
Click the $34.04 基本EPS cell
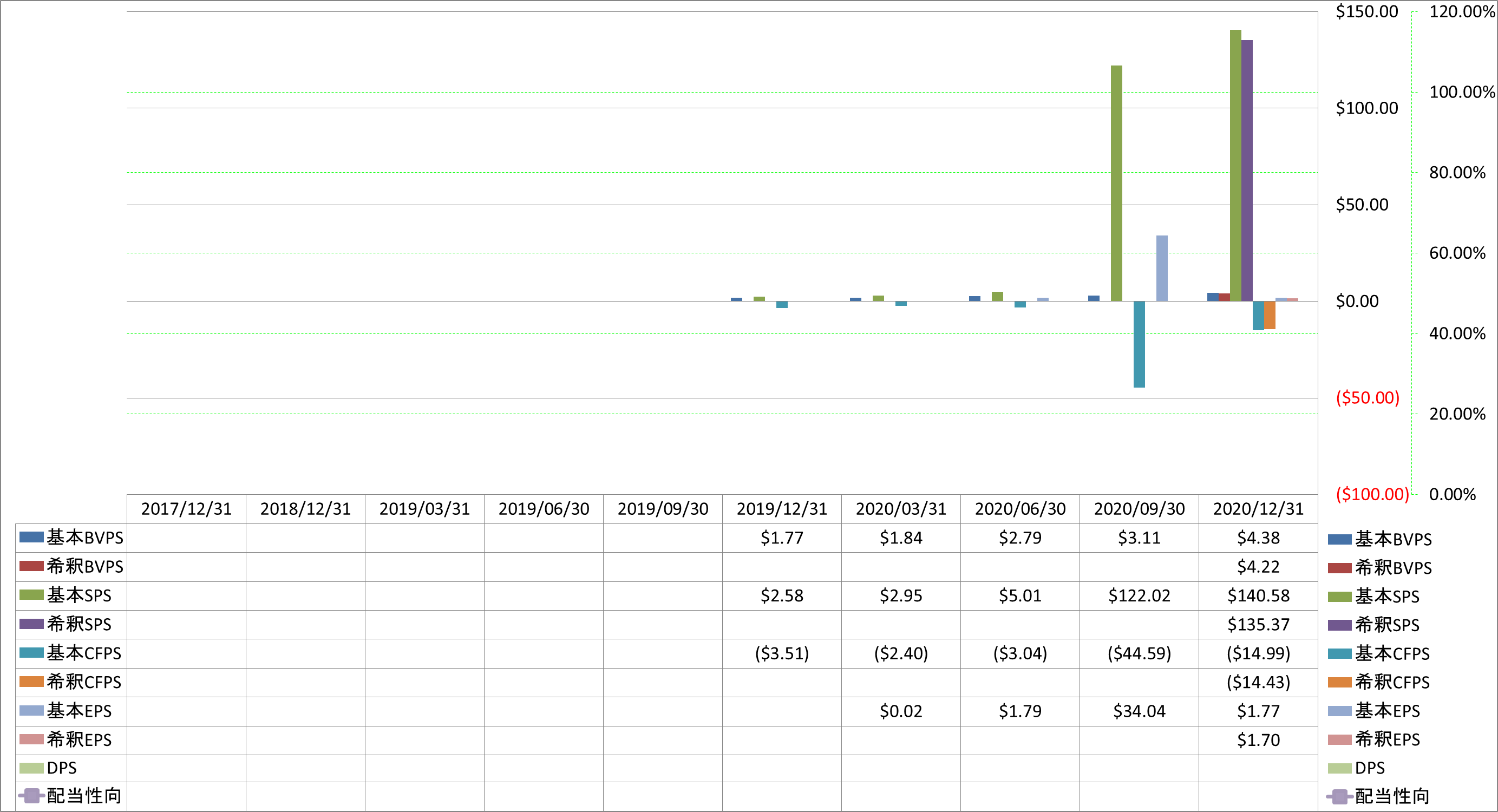[x=1140, y=711]
